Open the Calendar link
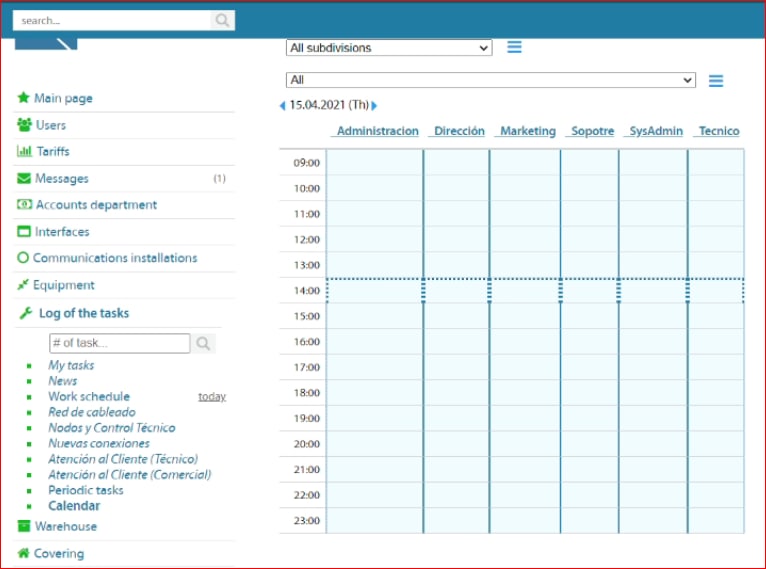The width and height of the screenshot is (766, 569). 74,506
